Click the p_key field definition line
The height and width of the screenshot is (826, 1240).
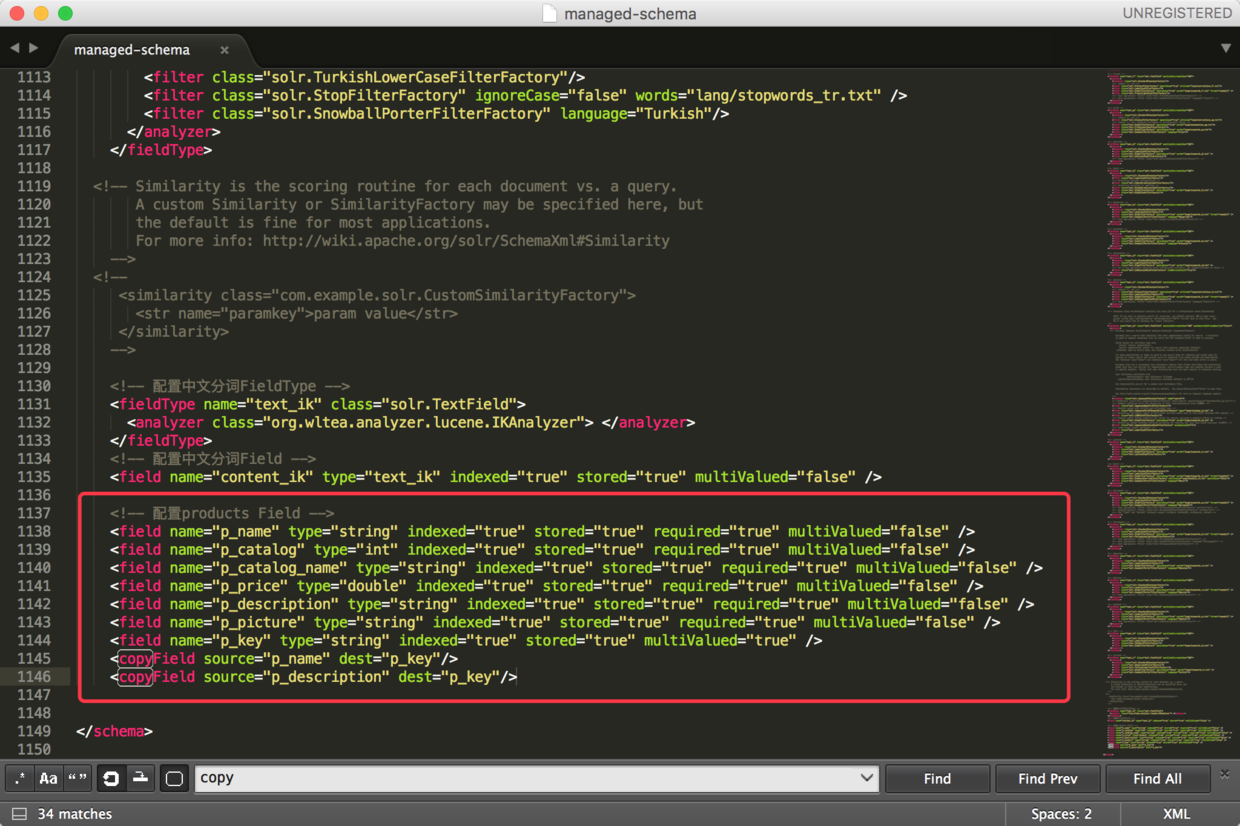tap(466, 640)
